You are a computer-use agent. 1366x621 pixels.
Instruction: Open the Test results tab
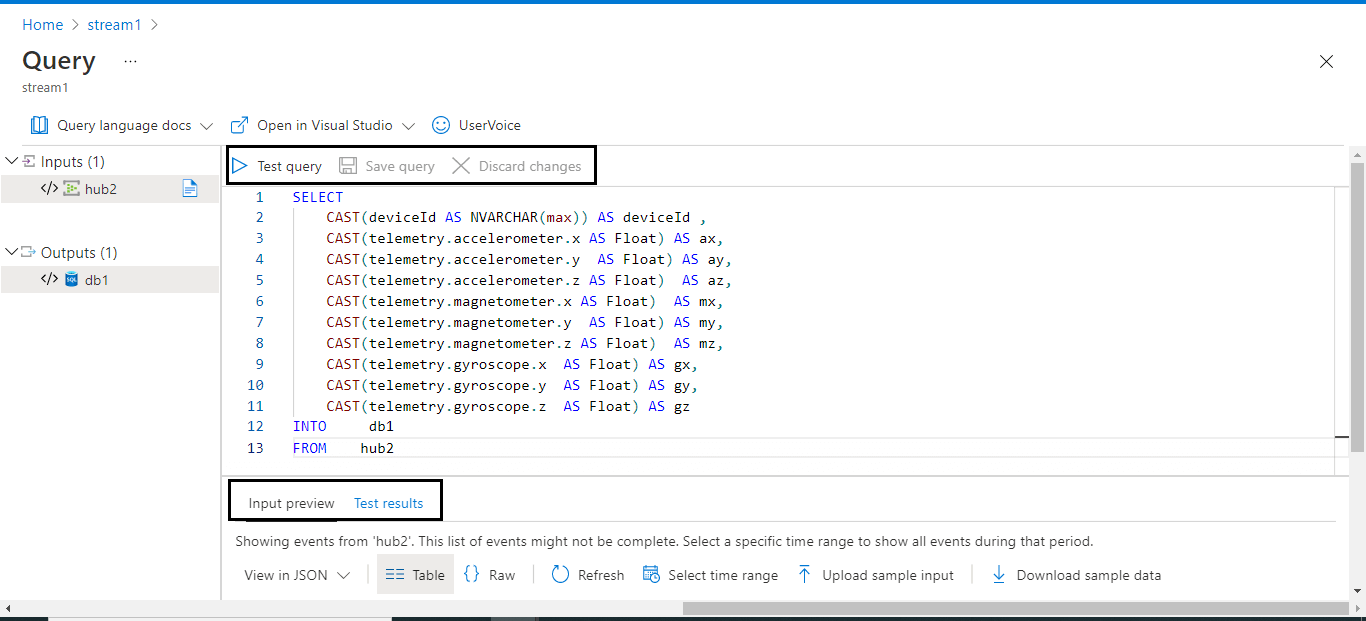(388, 503)
